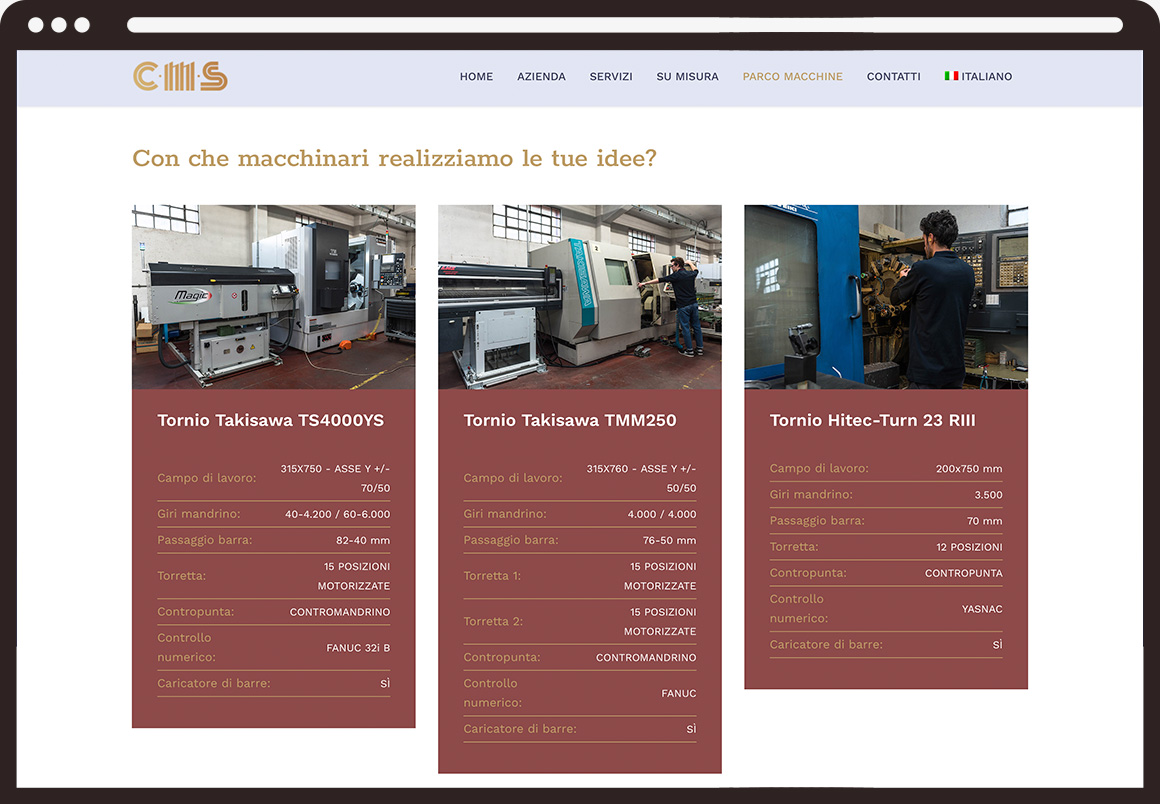Go to CONTATTI page

pos(894,76)
